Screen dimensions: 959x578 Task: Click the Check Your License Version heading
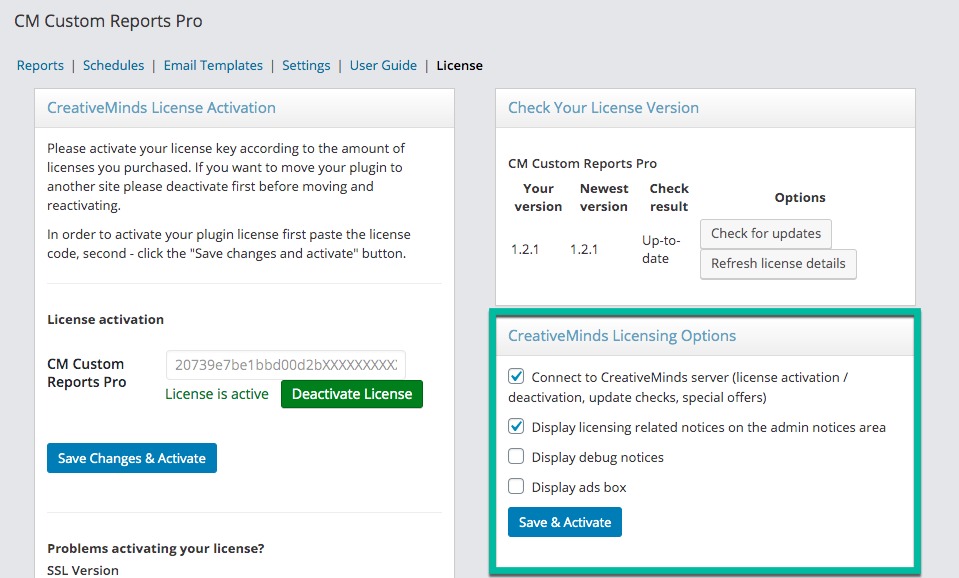[x=603, y=108]
